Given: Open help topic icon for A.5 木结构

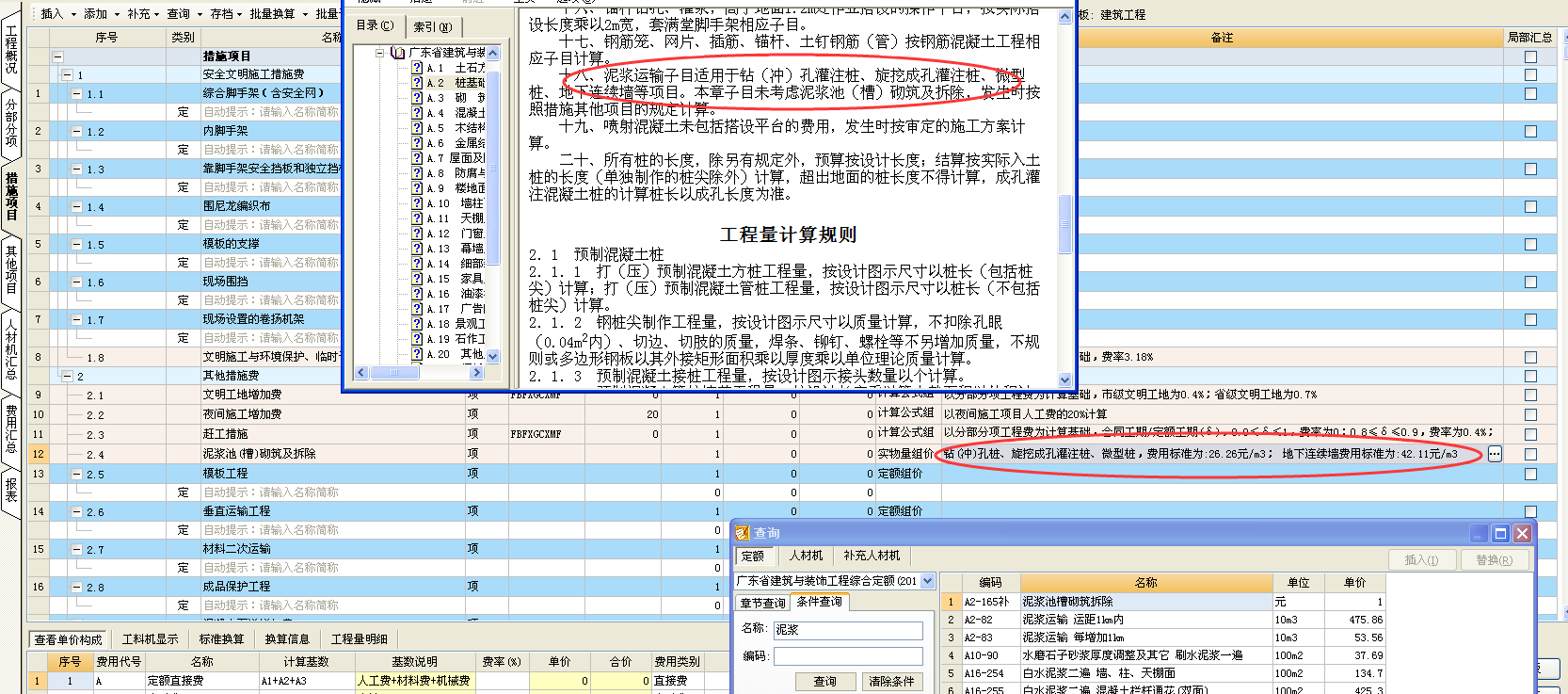Looking at the screenshot, I should click(x=417, y=128).
